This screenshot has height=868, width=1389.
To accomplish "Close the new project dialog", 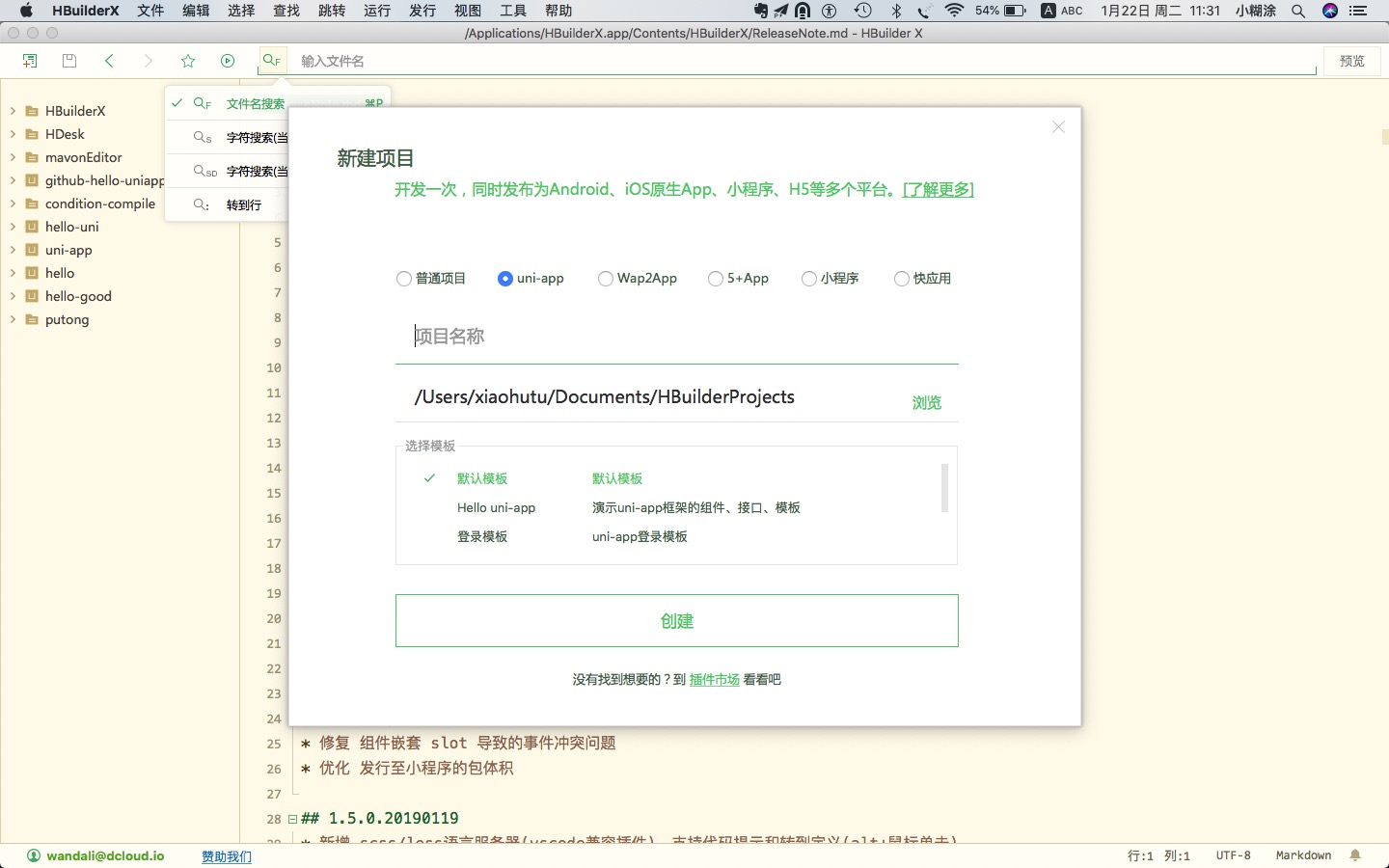I will tap(1058, 127).
